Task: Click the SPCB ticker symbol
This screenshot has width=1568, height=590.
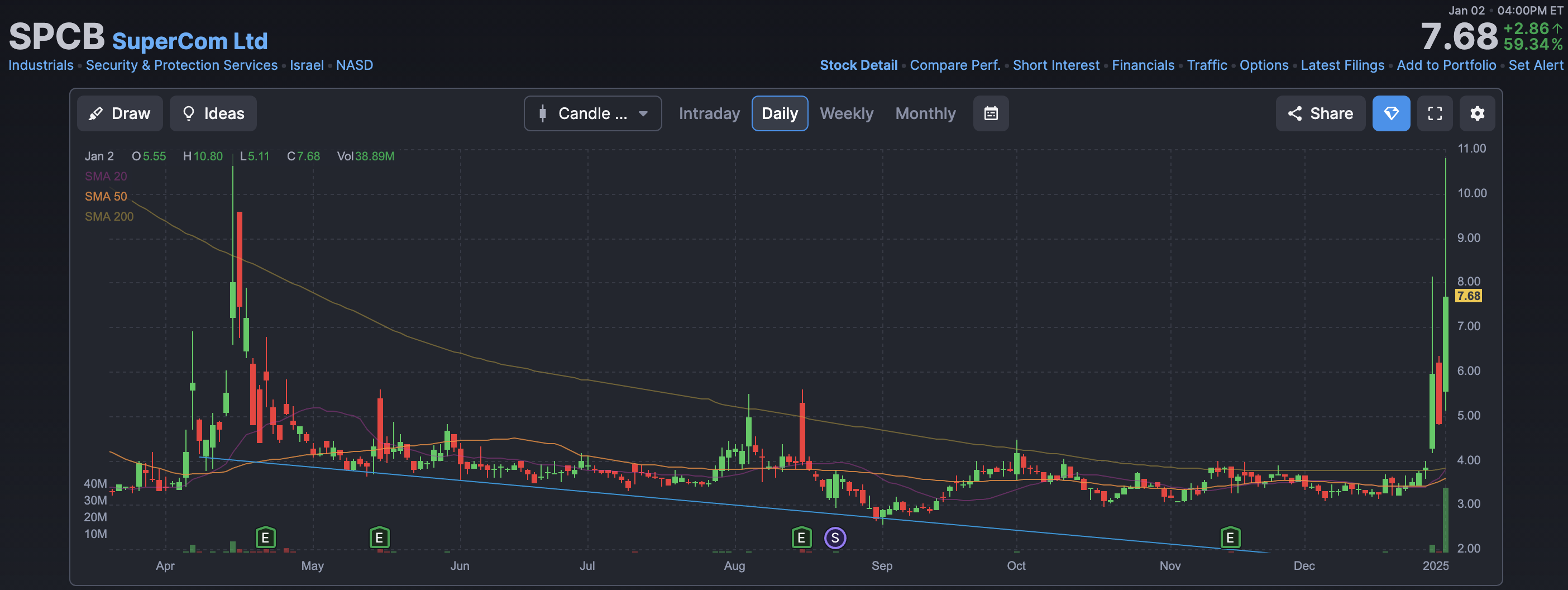Action: pos(56,36)
